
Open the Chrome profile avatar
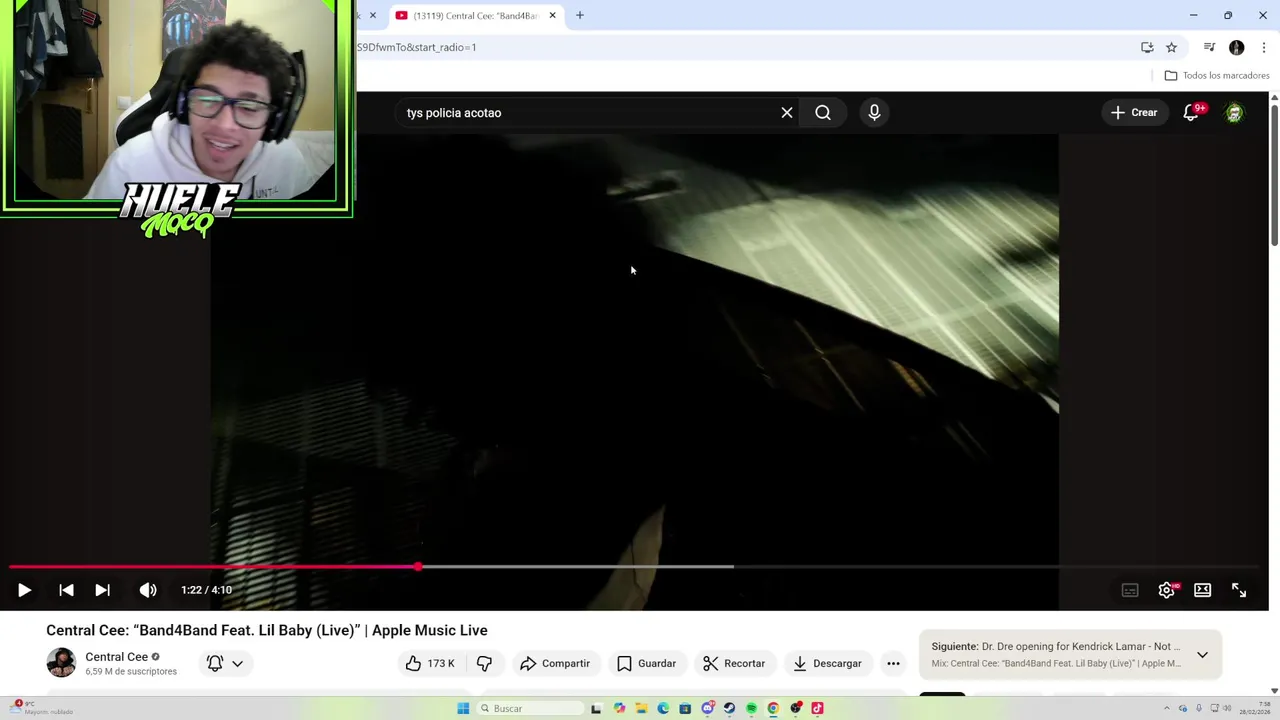(1237, 47)
